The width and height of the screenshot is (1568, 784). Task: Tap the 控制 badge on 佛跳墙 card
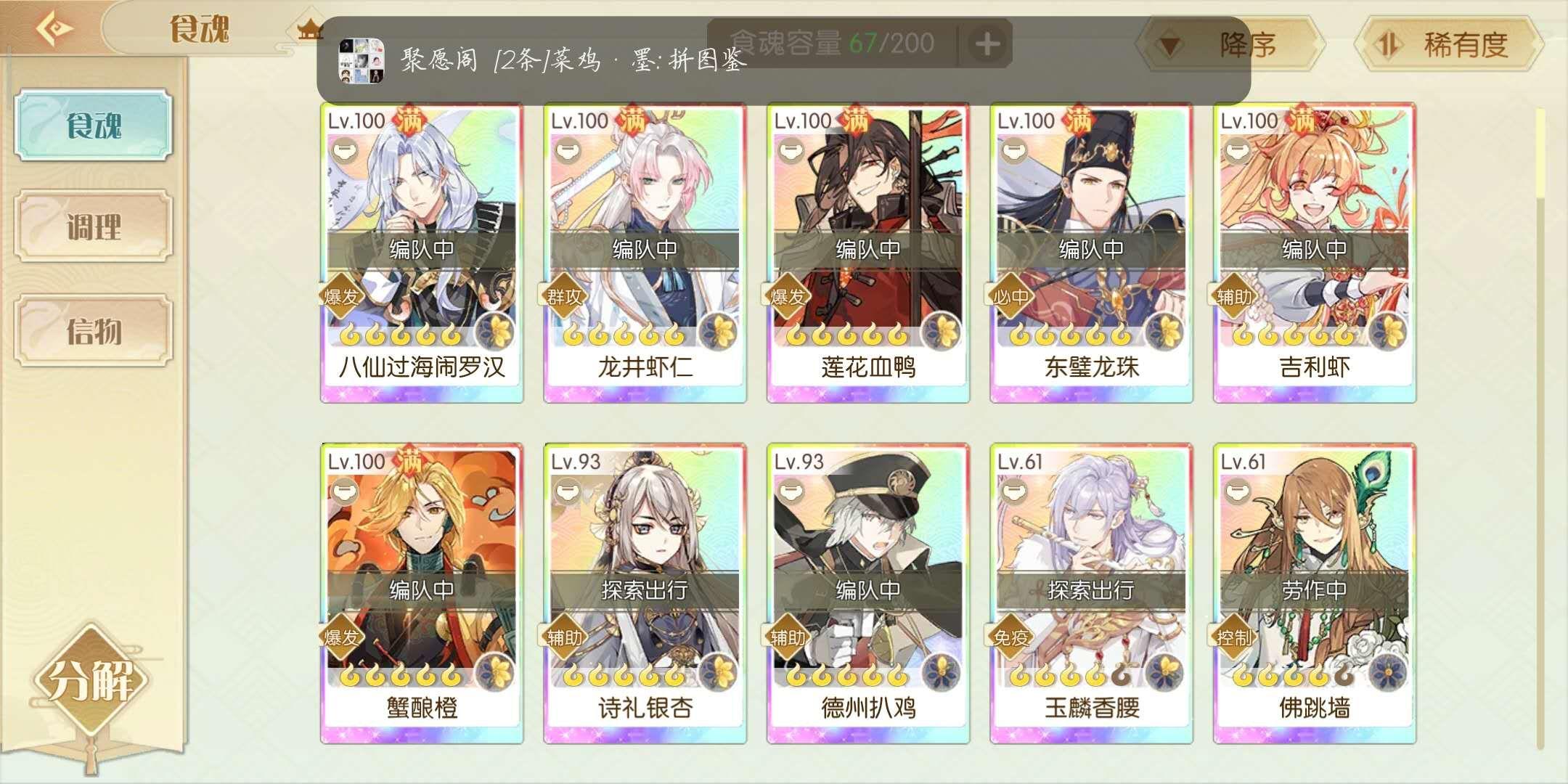[x=1234, y=637]
